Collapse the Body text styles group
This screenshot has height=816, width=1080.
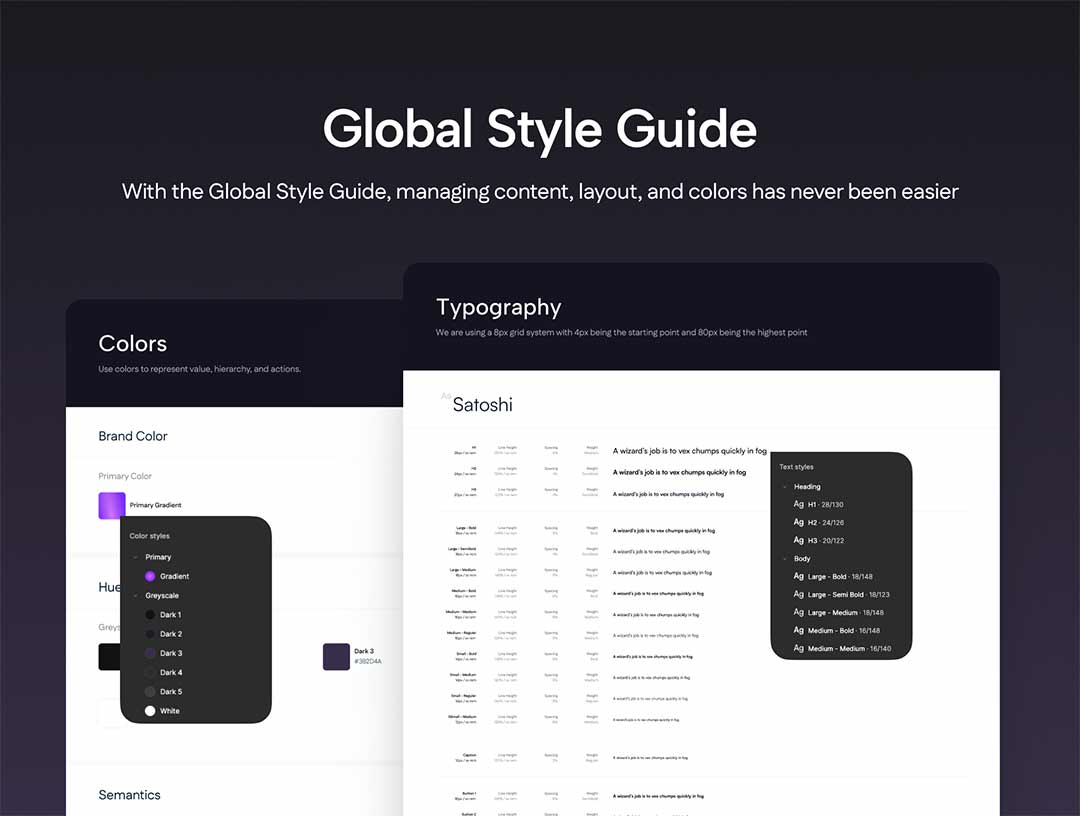(785, 559)
